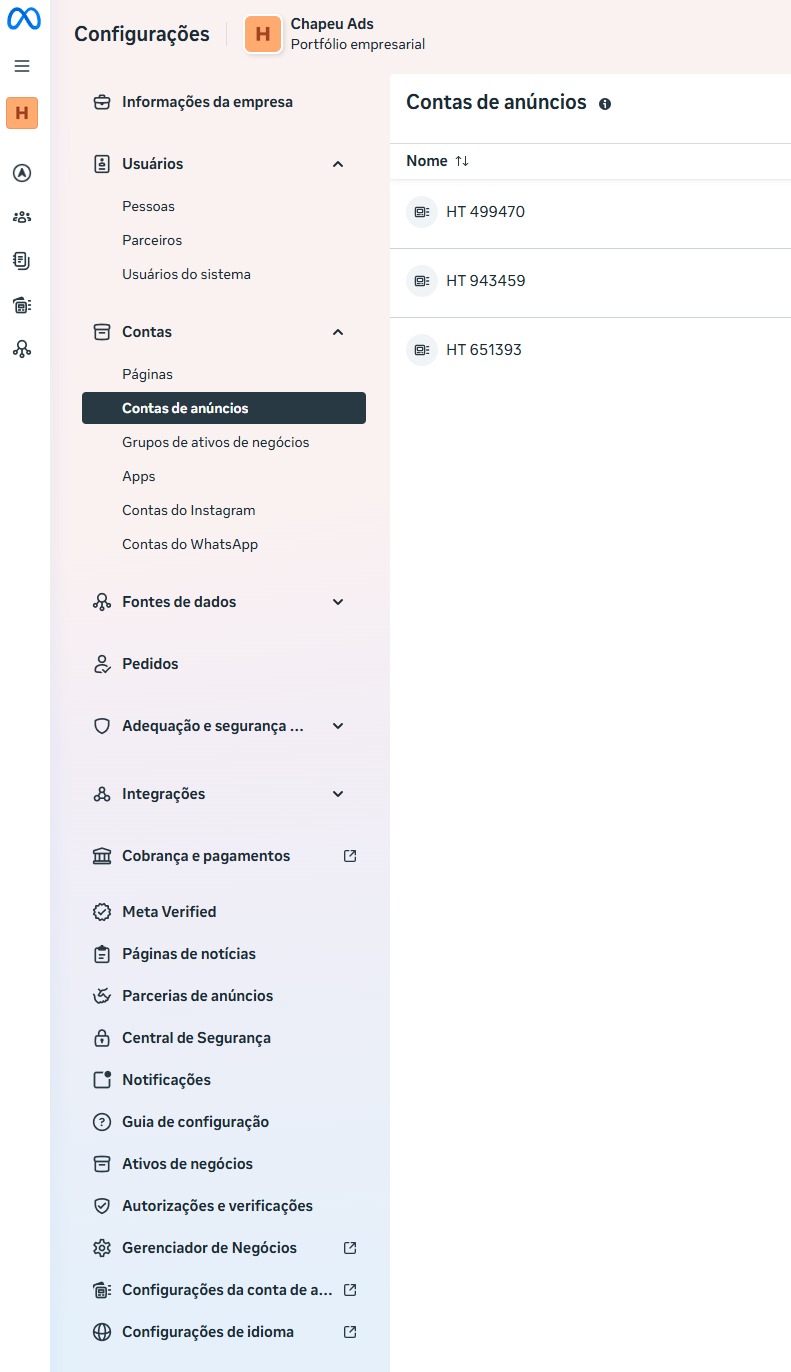Click the info icon beside Contas de anúncios
The image size is (791, 1372).
tap(605, 103)
